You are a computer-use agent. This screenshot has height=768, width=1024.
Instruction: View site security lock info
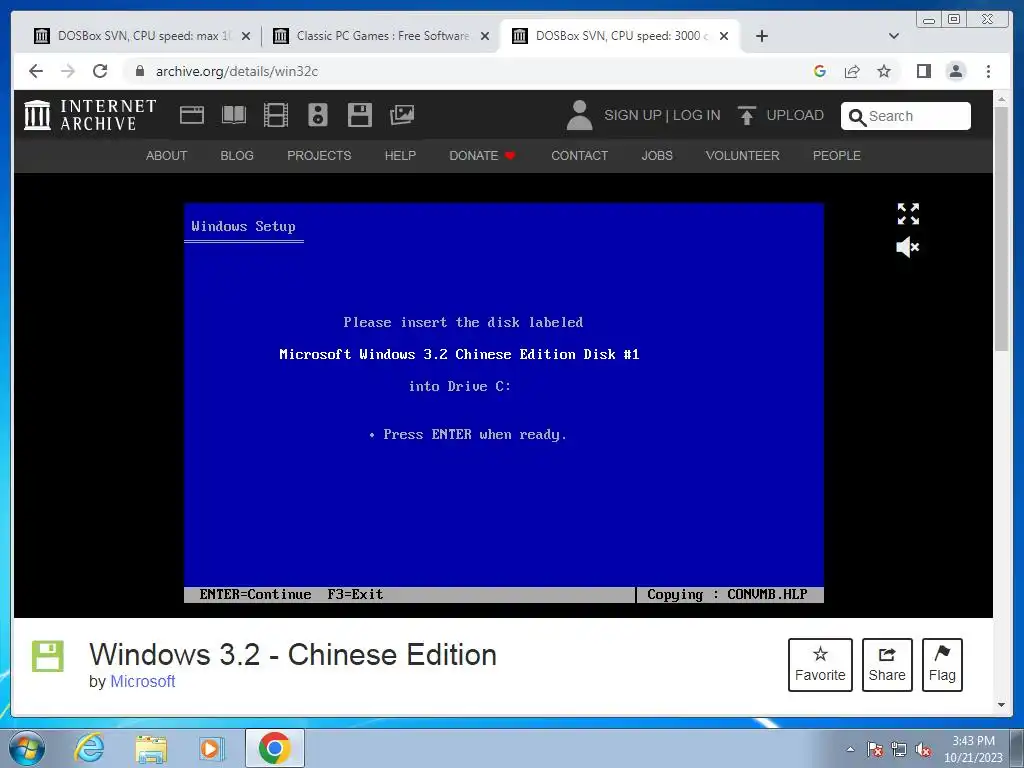pos(139,71)
